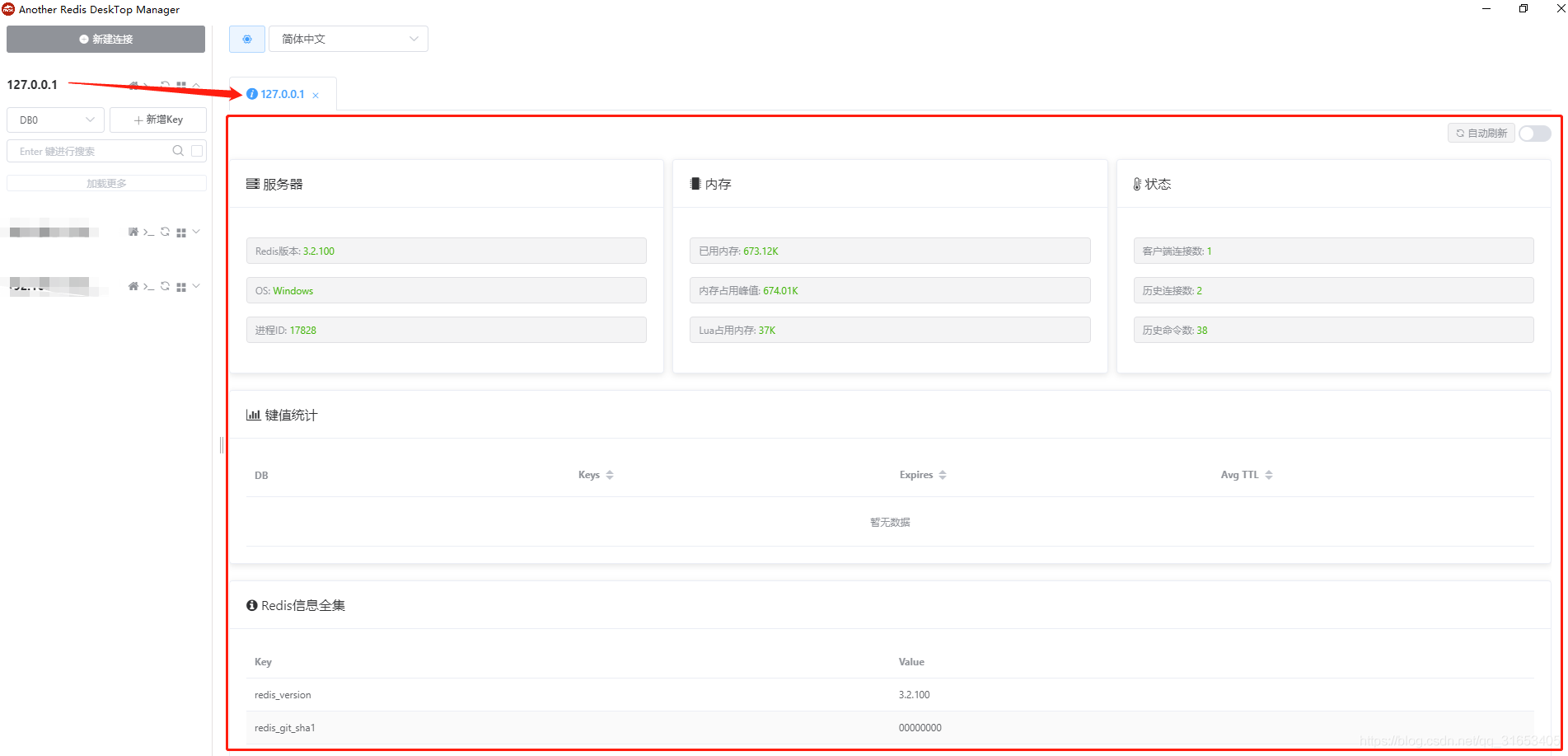Refresh the 127.0.0.1 connection
1568x756 pixels.
click(x=166, y=85)
